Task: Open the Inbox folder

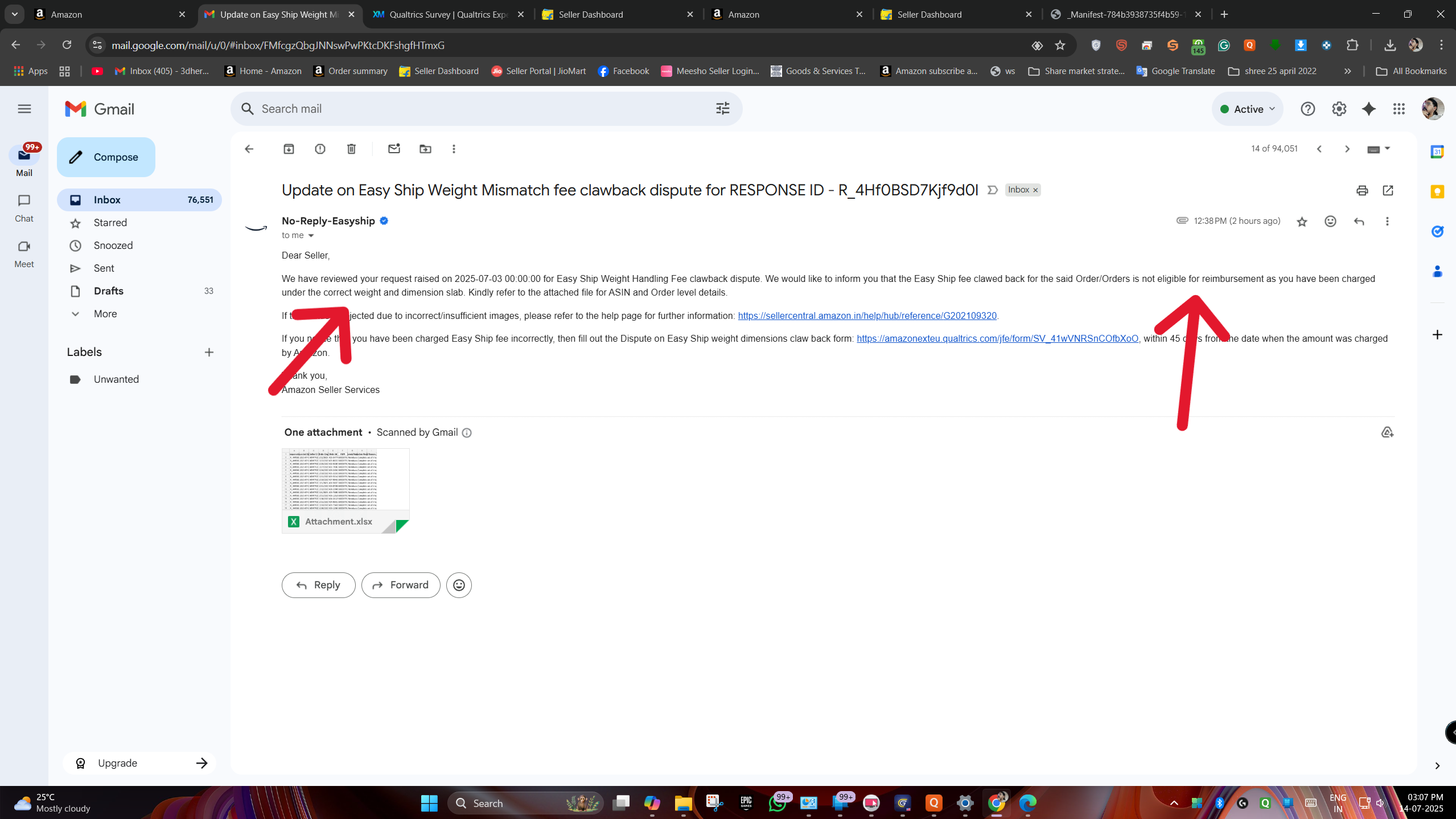Action: (139, 200)
